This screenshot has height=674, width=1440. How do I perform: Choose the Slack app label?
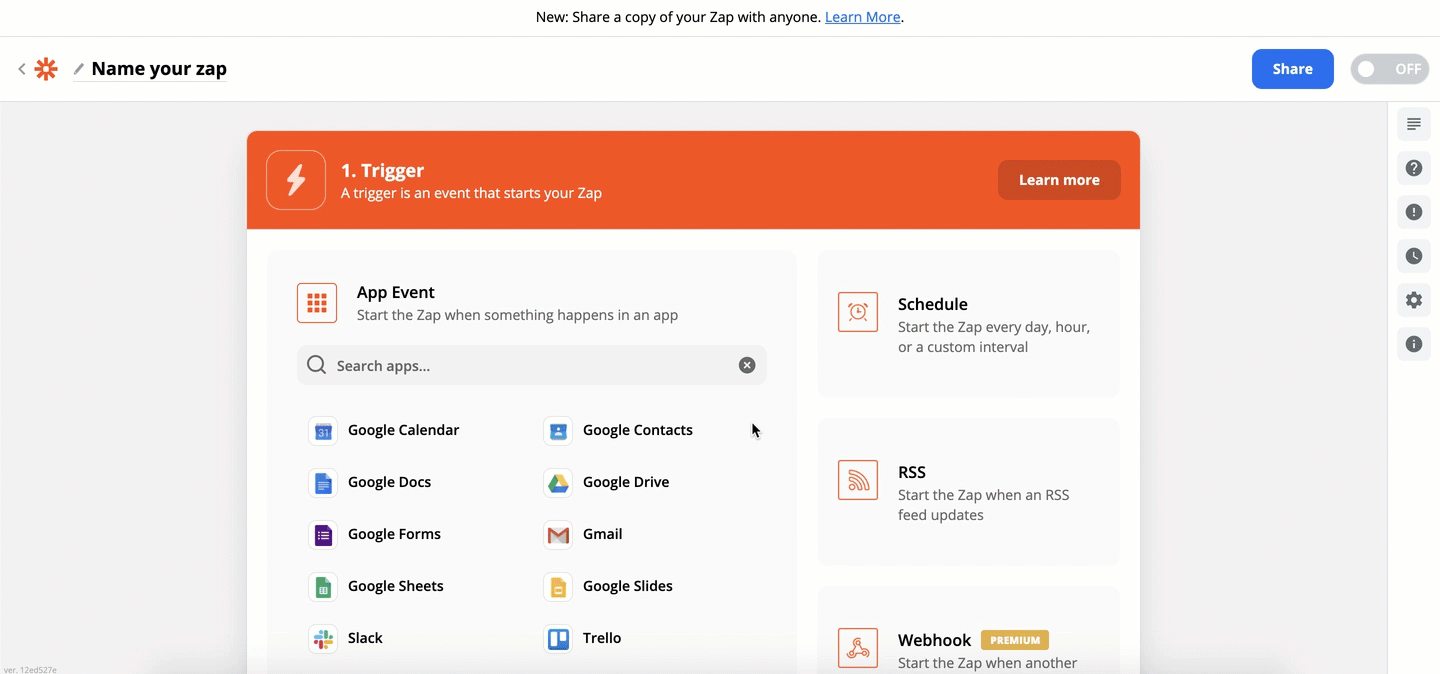[x=365, y=638]
